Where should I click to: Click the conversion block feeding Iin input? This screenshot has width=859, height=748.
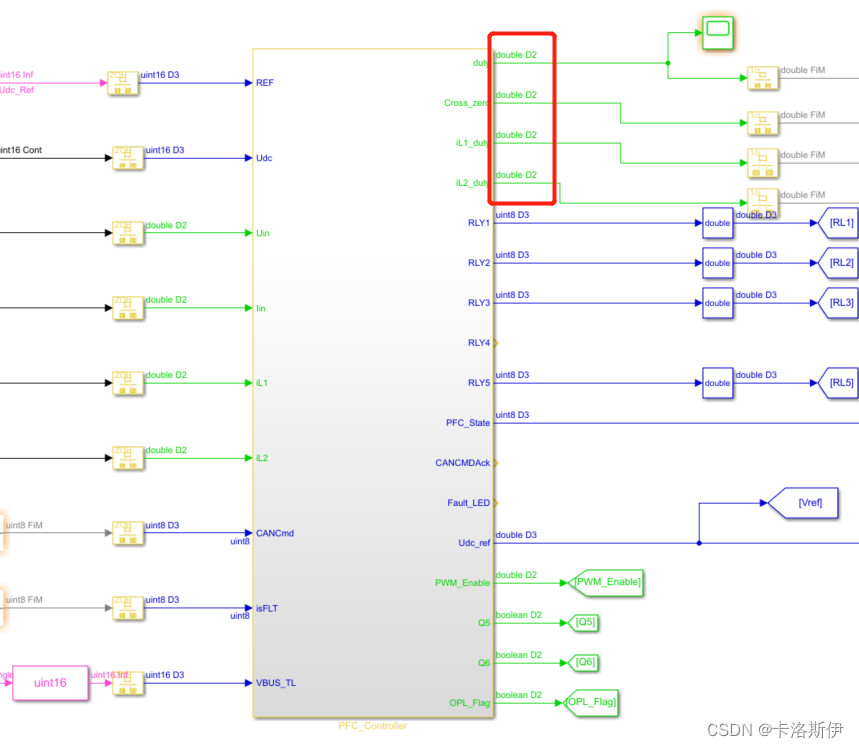(127, 308)
